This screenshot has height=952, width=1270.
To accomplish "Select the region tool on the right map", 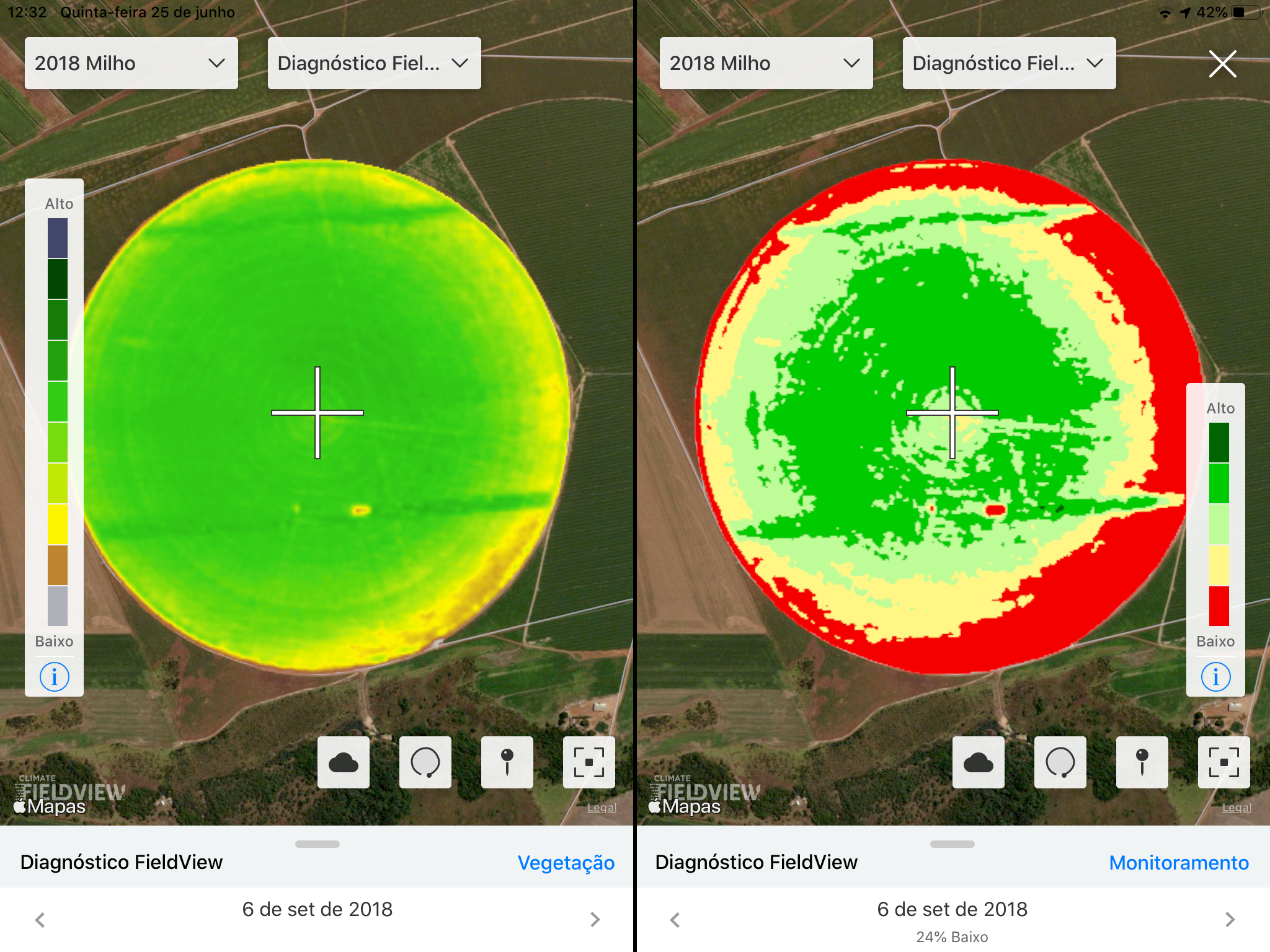I will tap(1060, 762).
